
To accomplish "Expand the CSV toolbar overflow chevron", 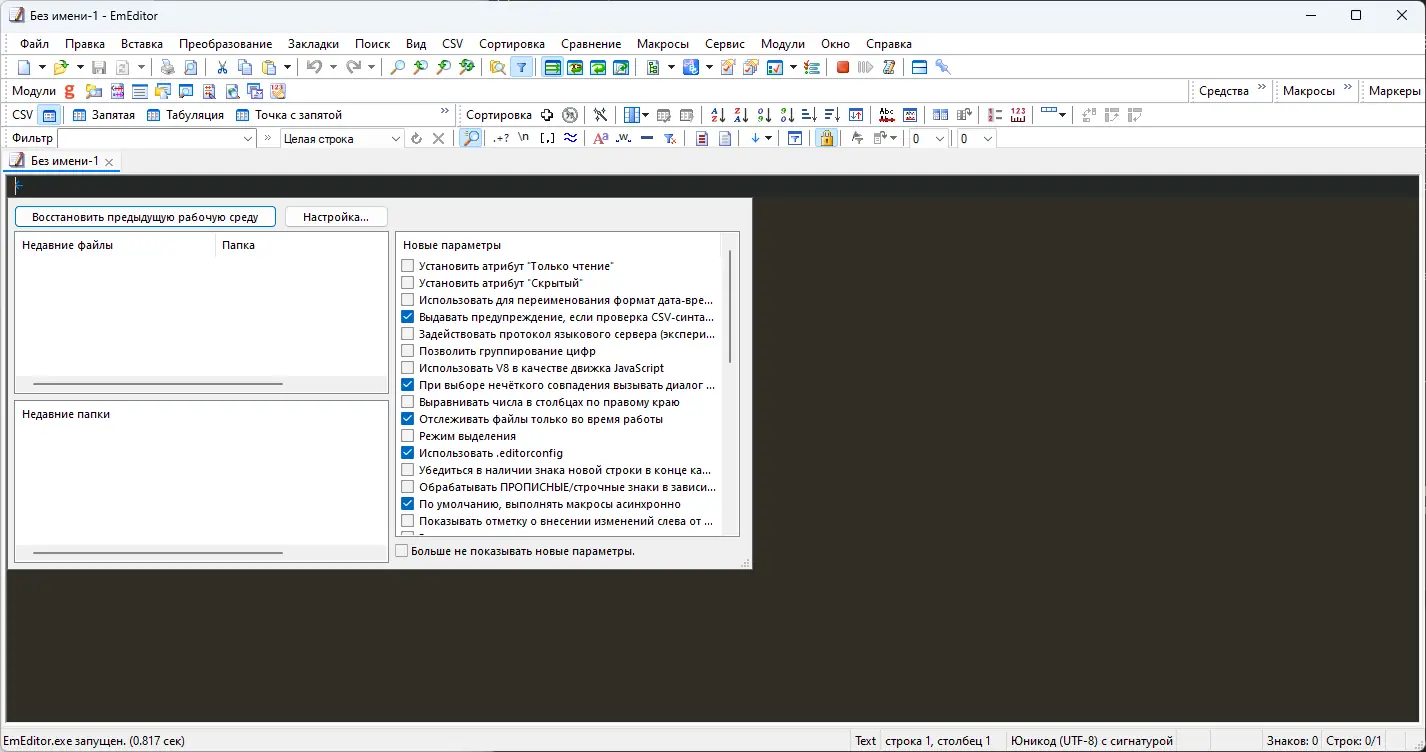I will (443, 111).
